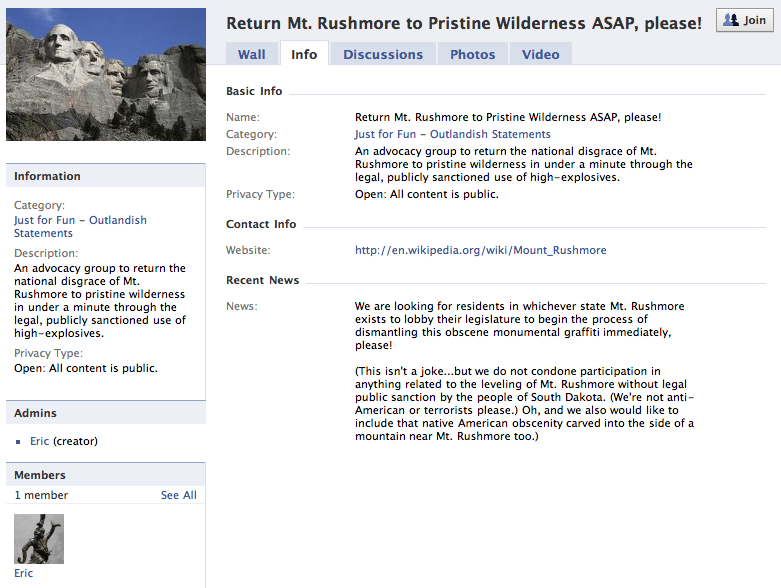Click the Basic Info description paragraph text

click(x=523, y=164)
